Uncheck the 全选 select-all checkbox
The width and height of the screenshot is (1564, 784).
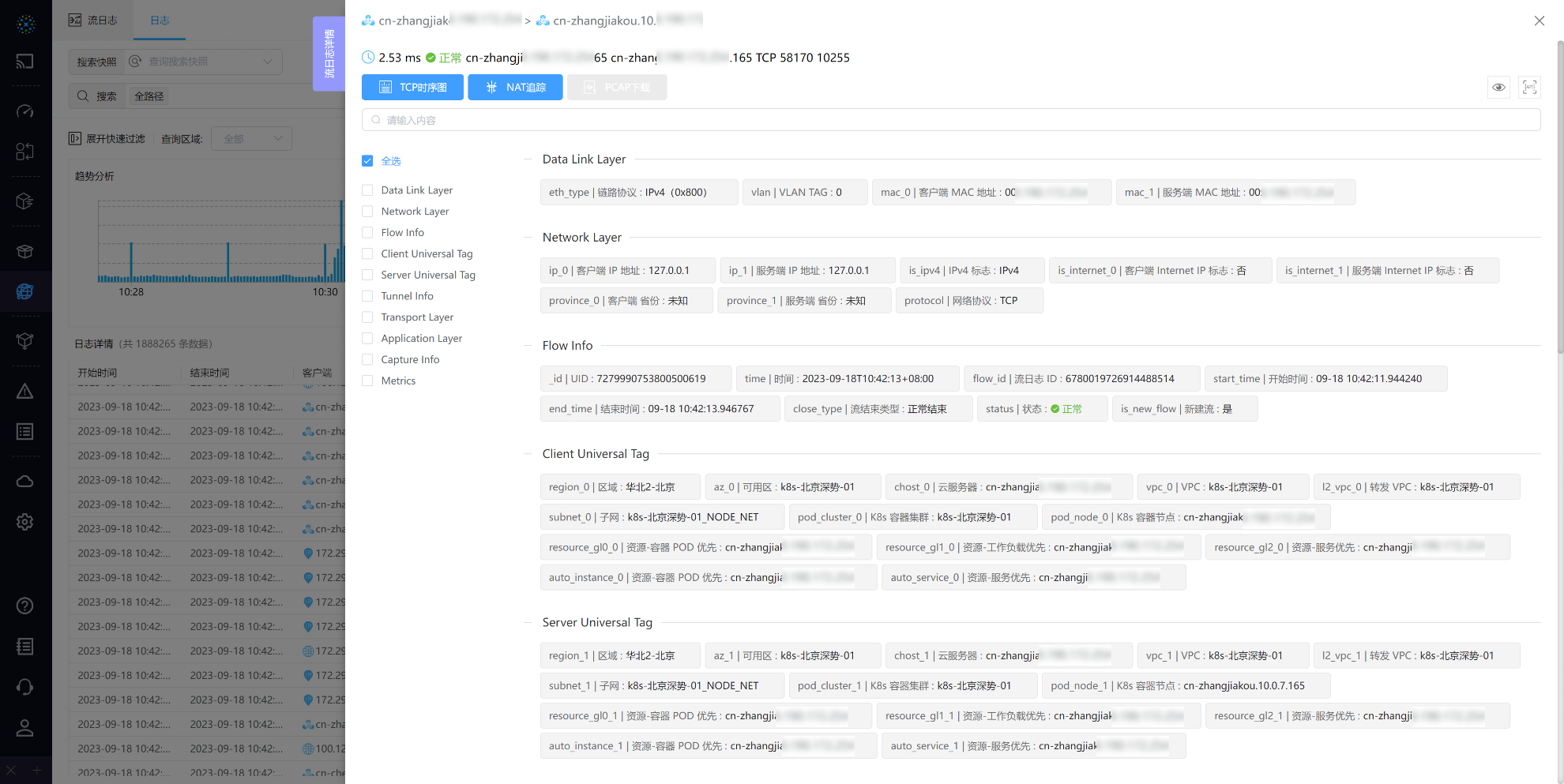367,161
